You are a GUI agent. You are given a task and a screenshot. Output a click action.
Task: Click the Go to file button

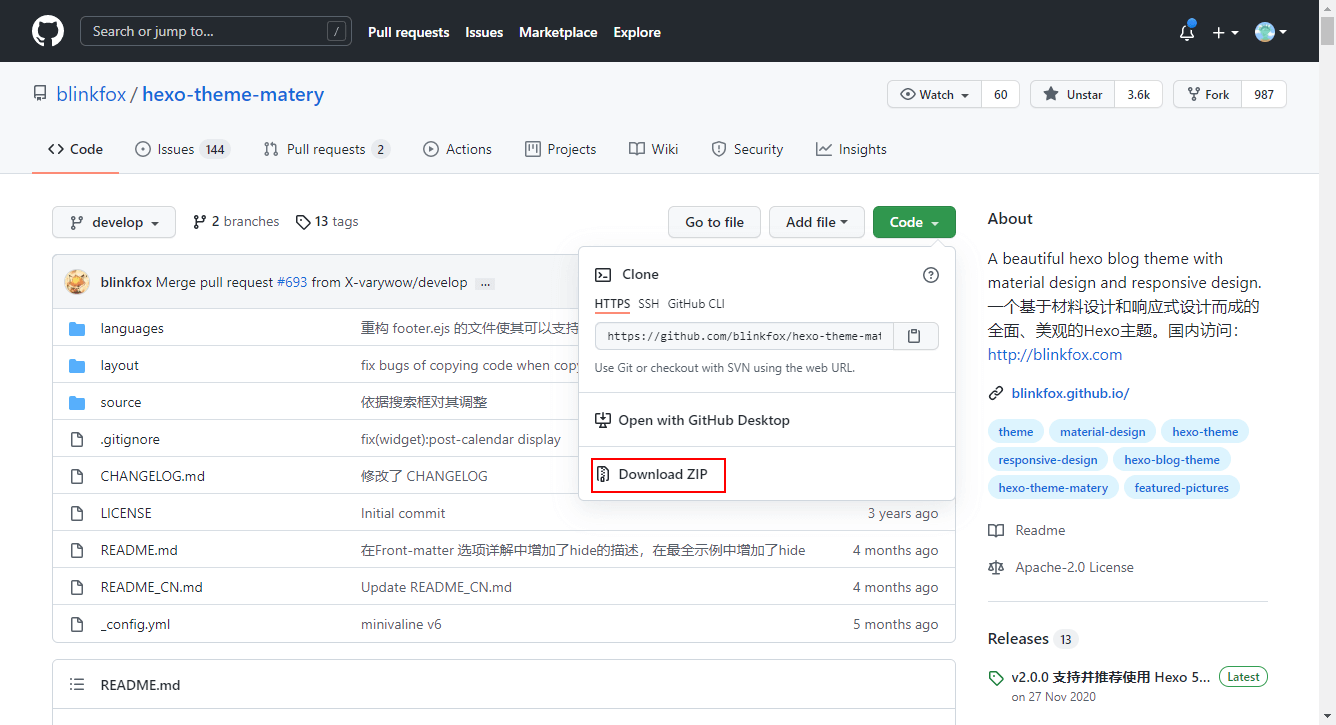point(714,222)
